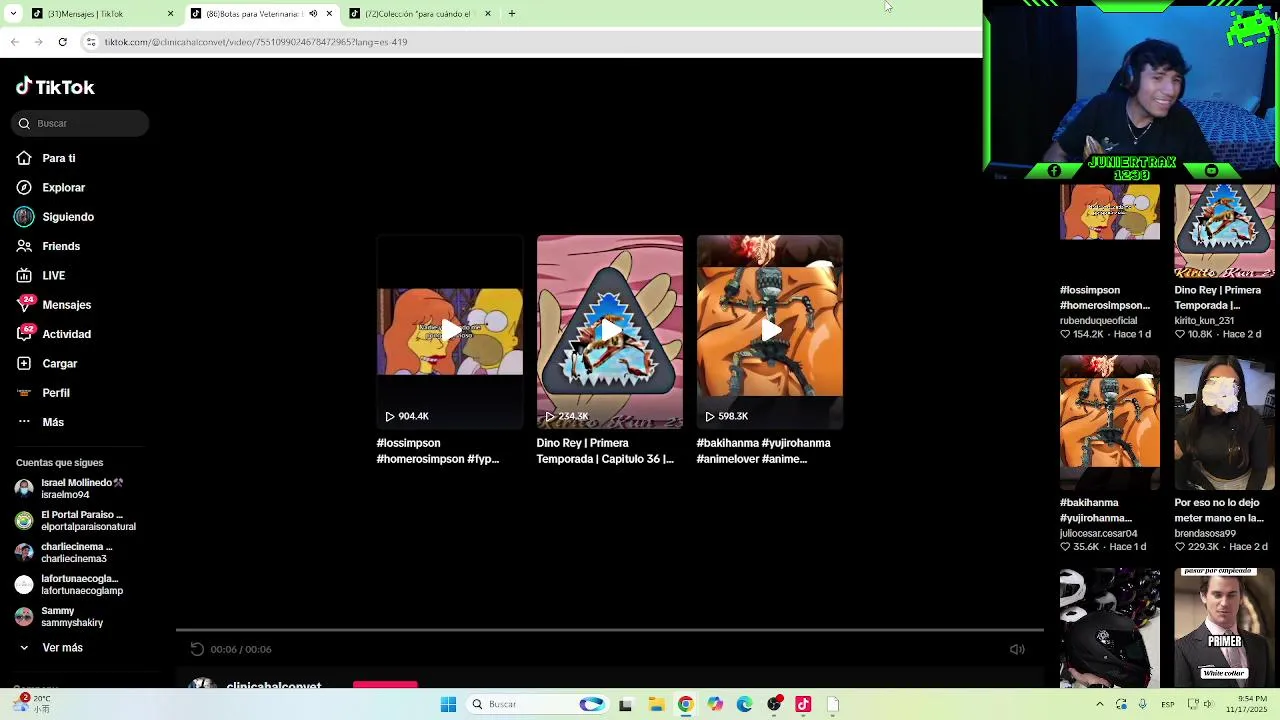Viewport: 1280px width, 720px height.
Task: Open Windows Start menu
Action: click(448, 704)
